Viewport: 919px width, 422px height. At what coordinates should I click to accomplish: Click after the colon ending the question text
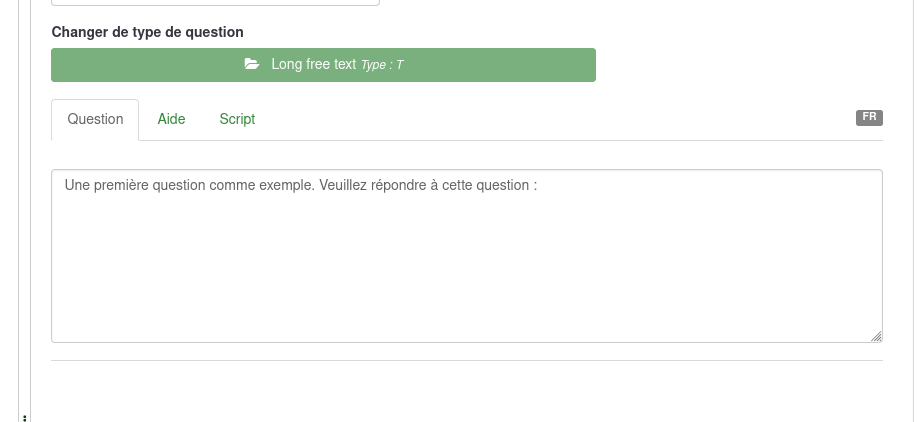point(540,185)
